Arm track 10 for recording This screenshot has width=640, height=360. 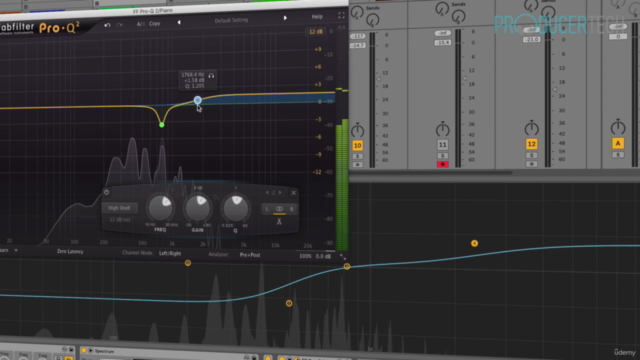click(x=358, y=165)
